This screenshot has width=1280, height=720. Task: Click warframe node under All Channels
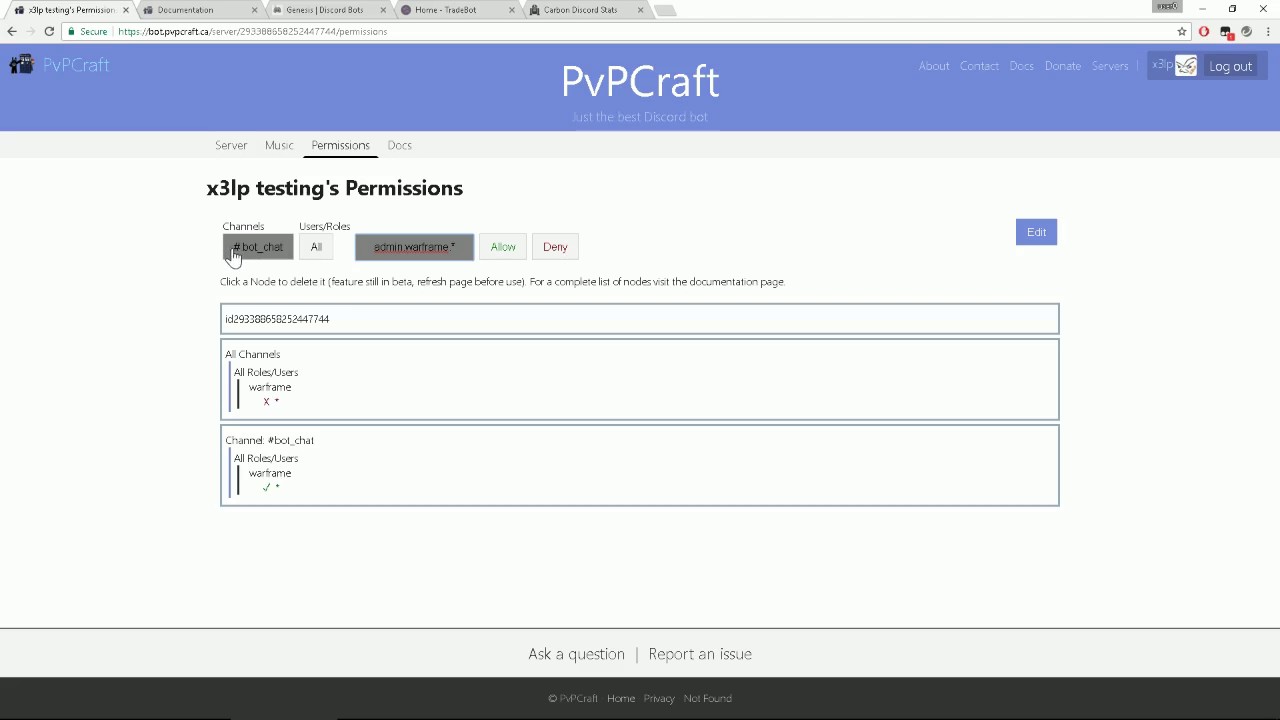[270, 387]
